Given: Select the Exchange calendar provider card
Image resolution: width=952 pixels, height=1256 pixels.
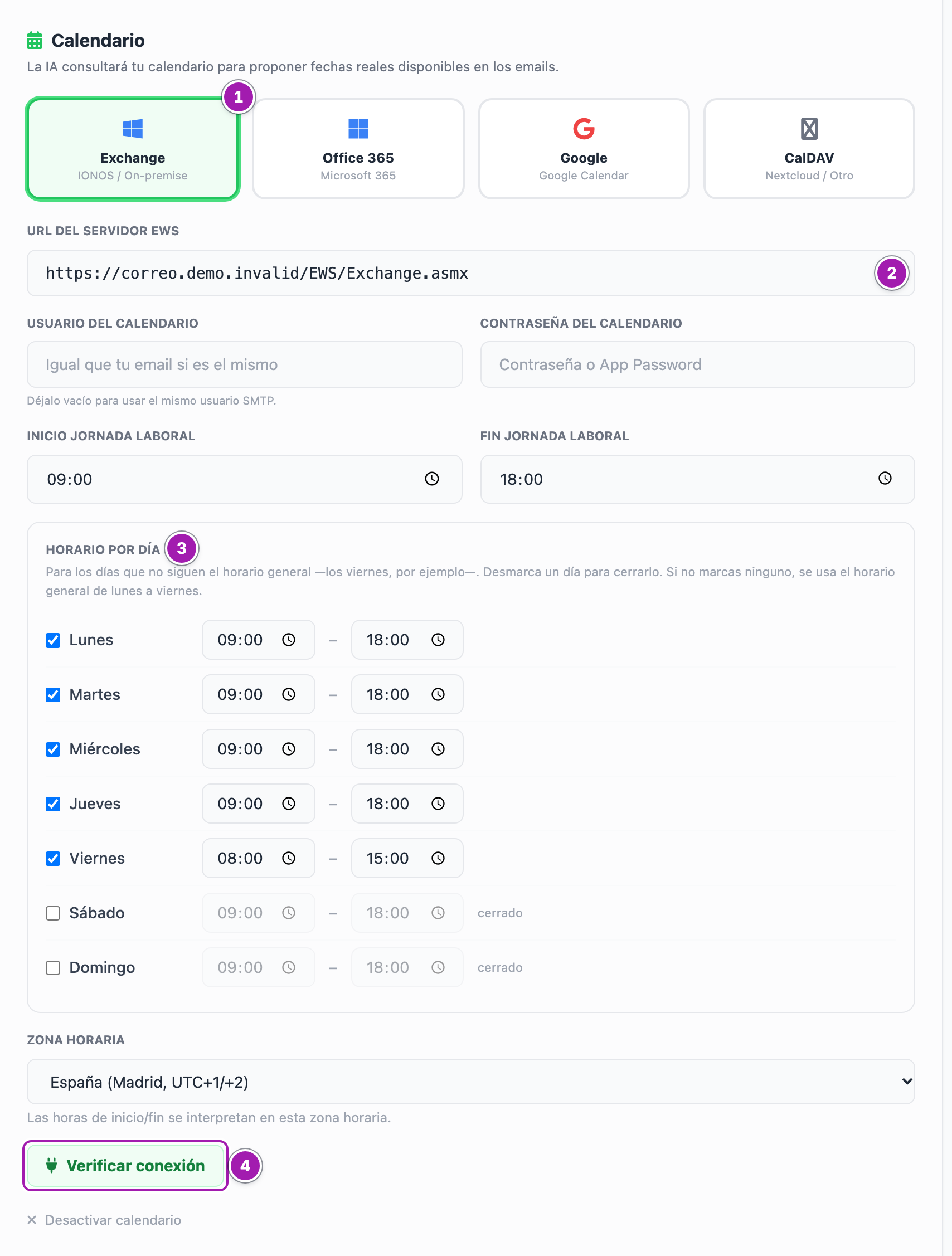Looking at the screenshot, I should [132, 149].
